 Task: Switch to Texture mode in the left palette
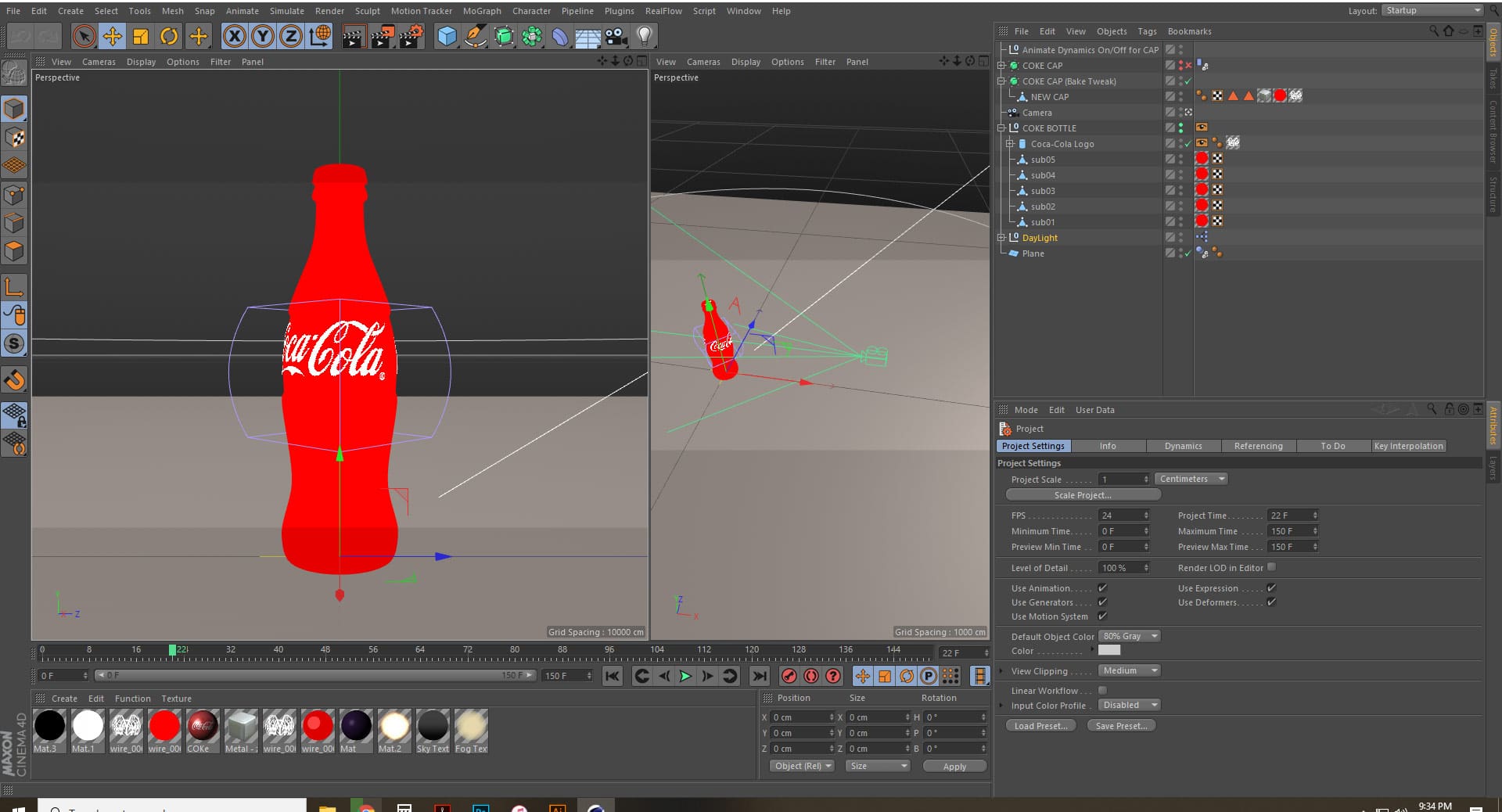tap(14, 138)
